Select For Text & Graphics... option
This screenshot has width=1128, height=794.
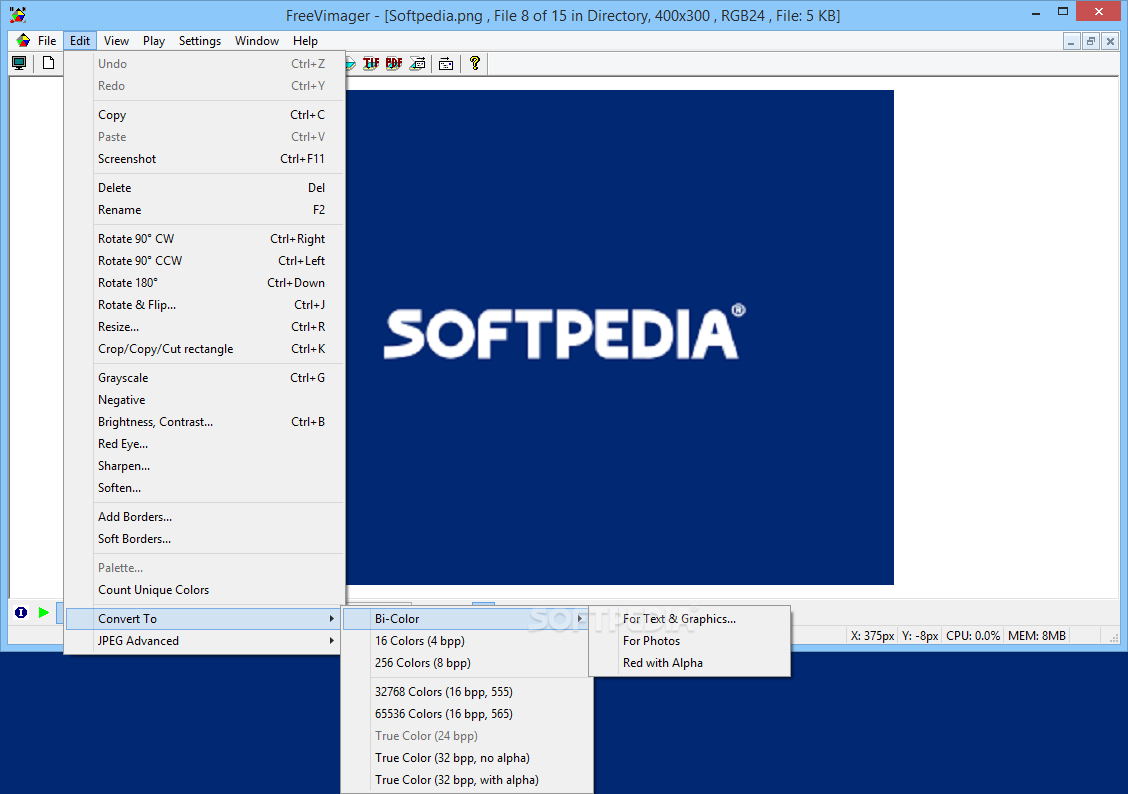690,619
